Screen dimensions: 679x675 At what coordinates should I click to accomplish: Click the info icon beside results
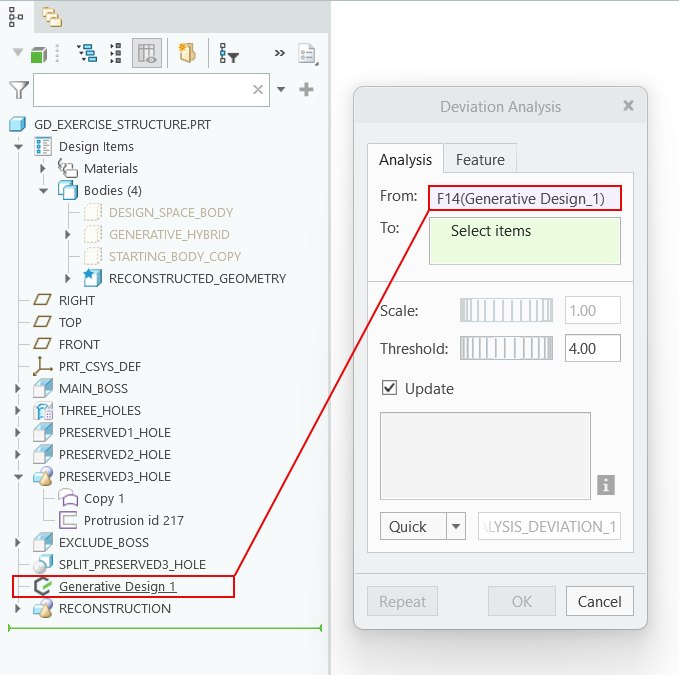pos(606,485)
